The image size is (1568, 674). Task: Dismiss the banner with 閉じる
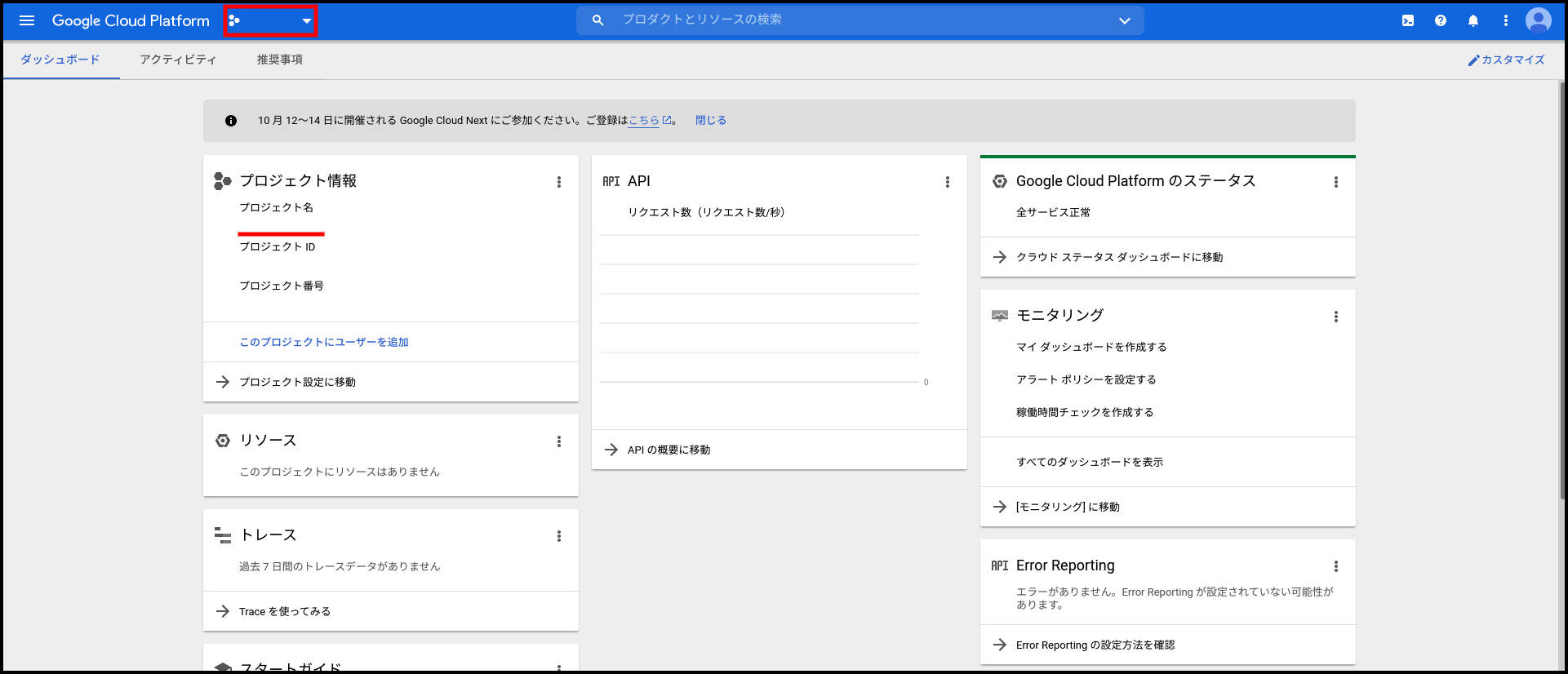711,120
